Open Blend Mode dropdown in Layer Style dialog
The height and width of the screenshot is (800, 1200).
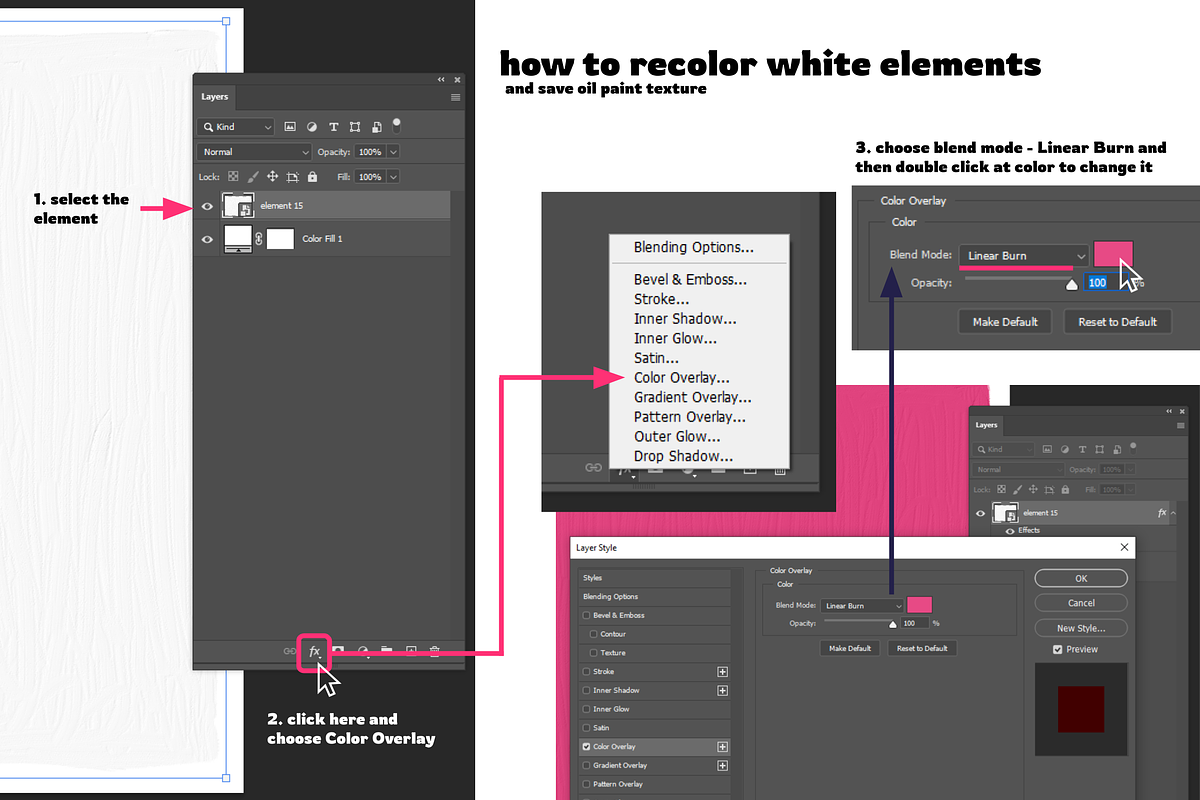pos(864,605)
